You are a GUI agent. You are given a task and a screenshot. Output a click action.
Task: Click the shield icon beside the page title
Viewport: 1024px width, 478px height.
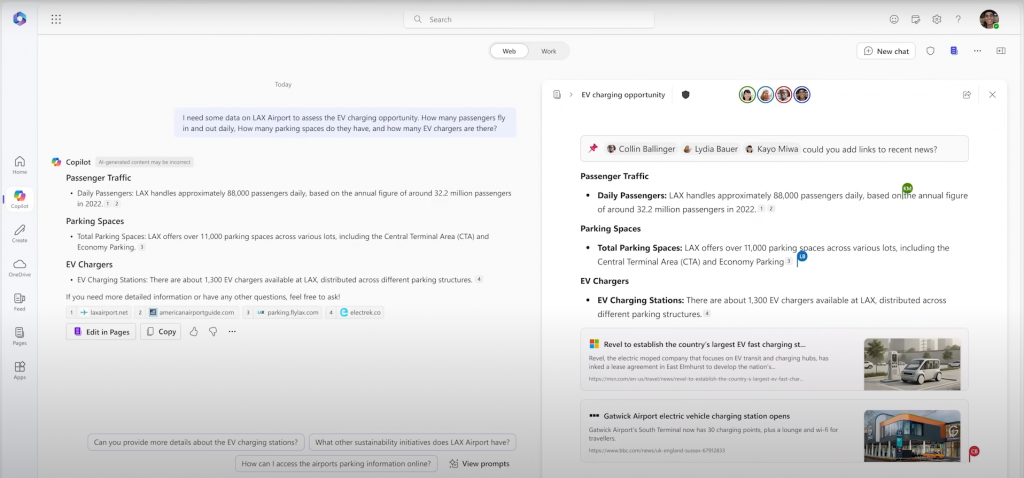pos(685,95)
